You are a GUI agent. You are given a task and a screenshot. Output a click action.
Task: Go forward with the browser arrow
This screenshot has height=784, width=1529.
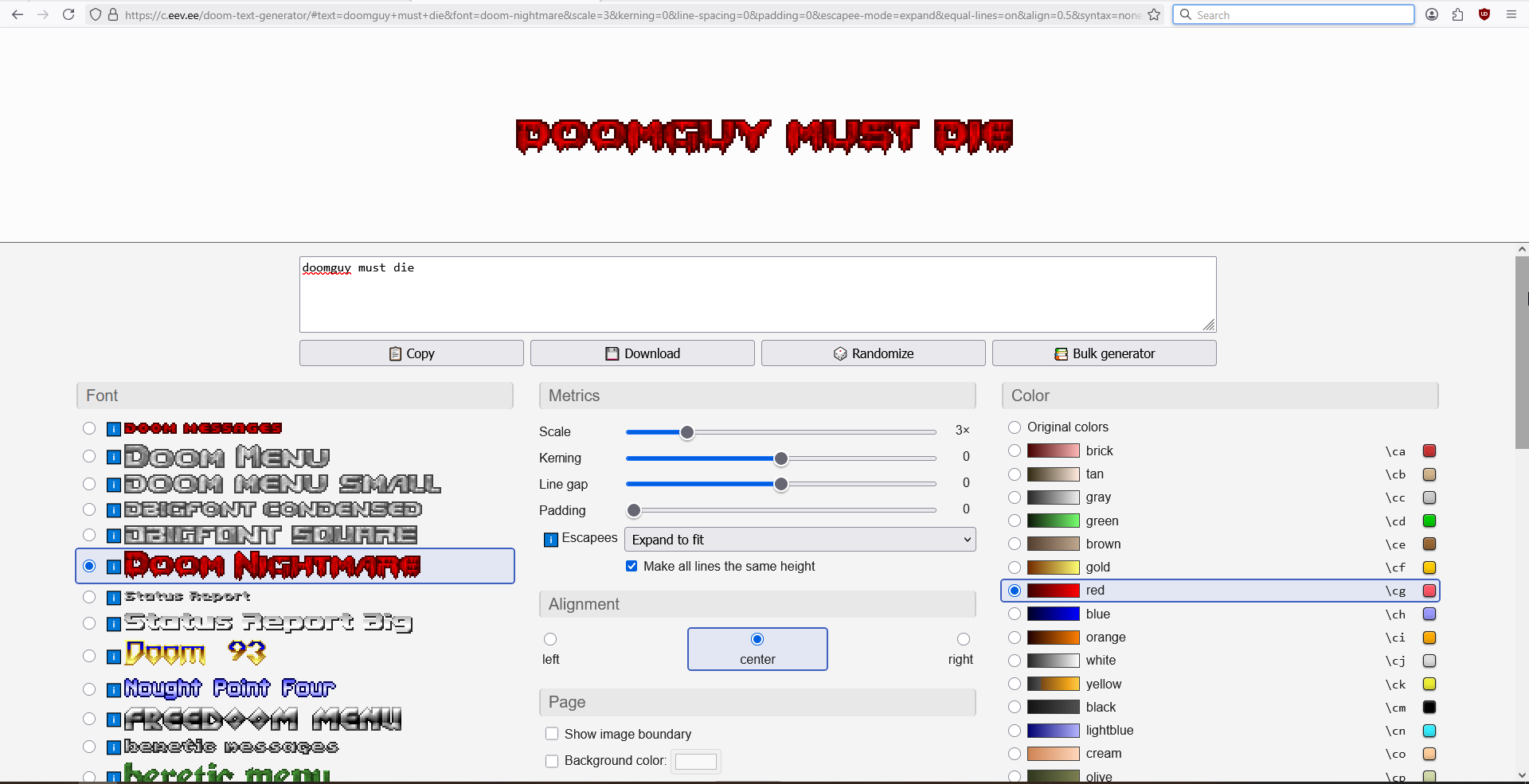pos(43,14)
